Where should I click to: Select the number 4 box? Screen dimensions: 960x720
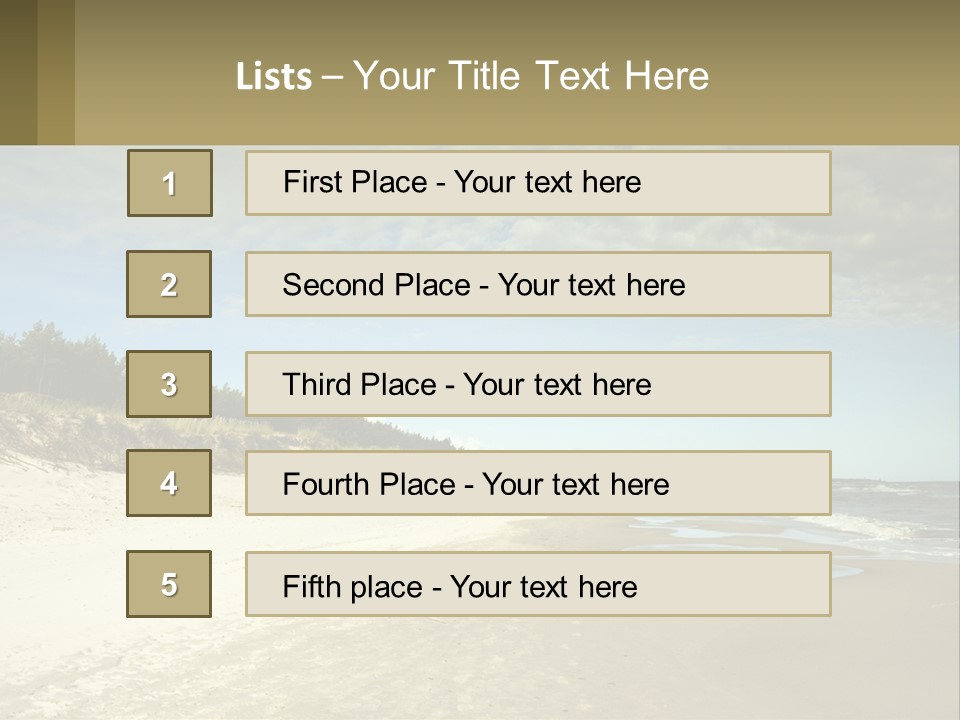pos(169,483)
